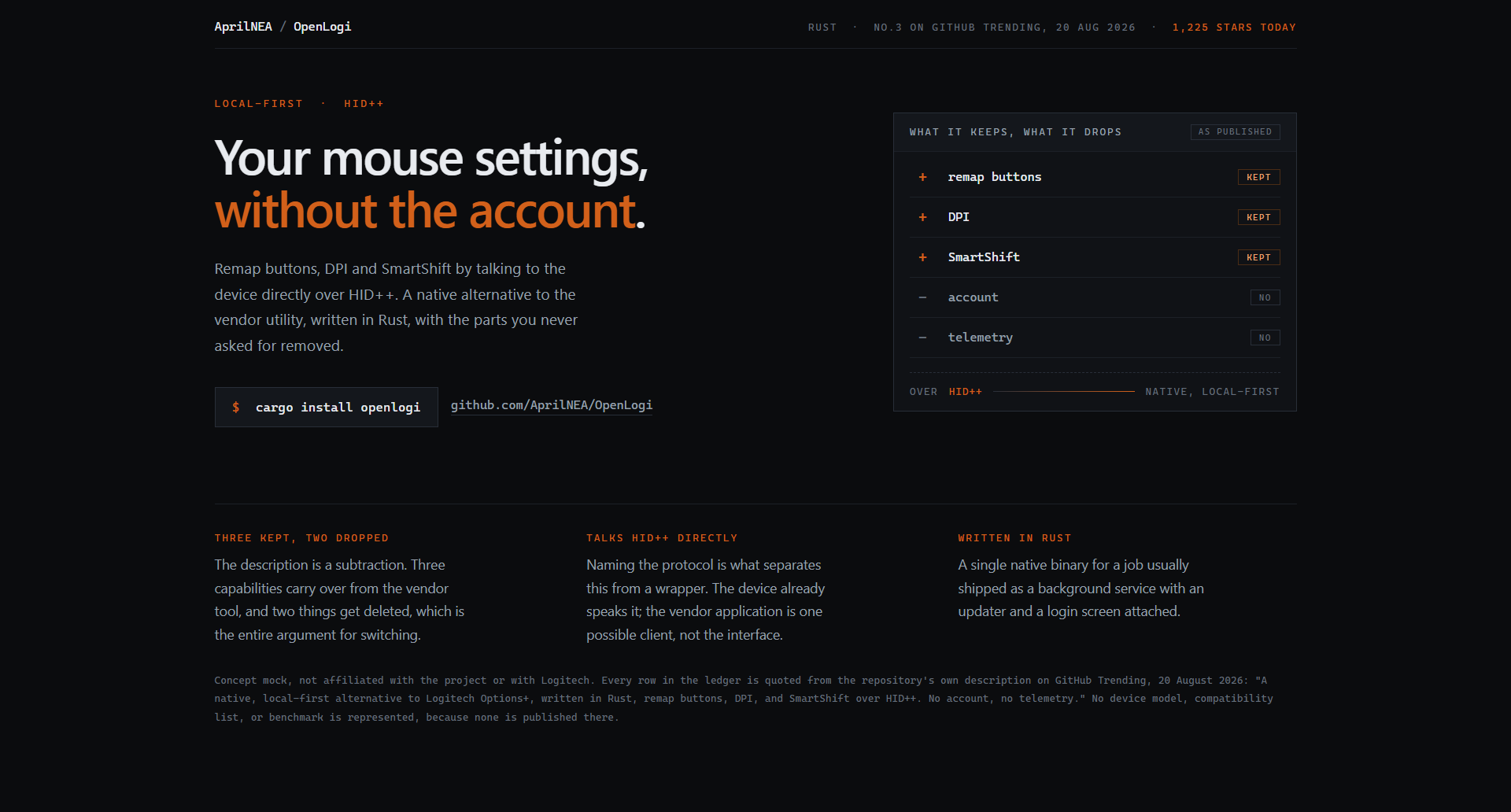This screenshot has height=812, width=1511.
Task: Click the dollar prompt icon in command box
Action: pos(236,407)
